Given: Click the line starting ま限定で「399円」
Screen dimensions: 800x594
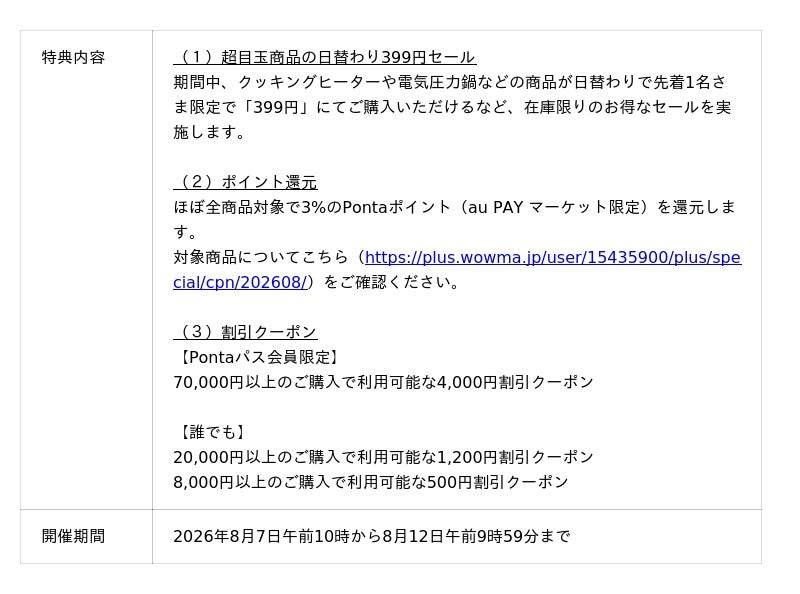Looking at the screenshot, I should pos(452,107).
